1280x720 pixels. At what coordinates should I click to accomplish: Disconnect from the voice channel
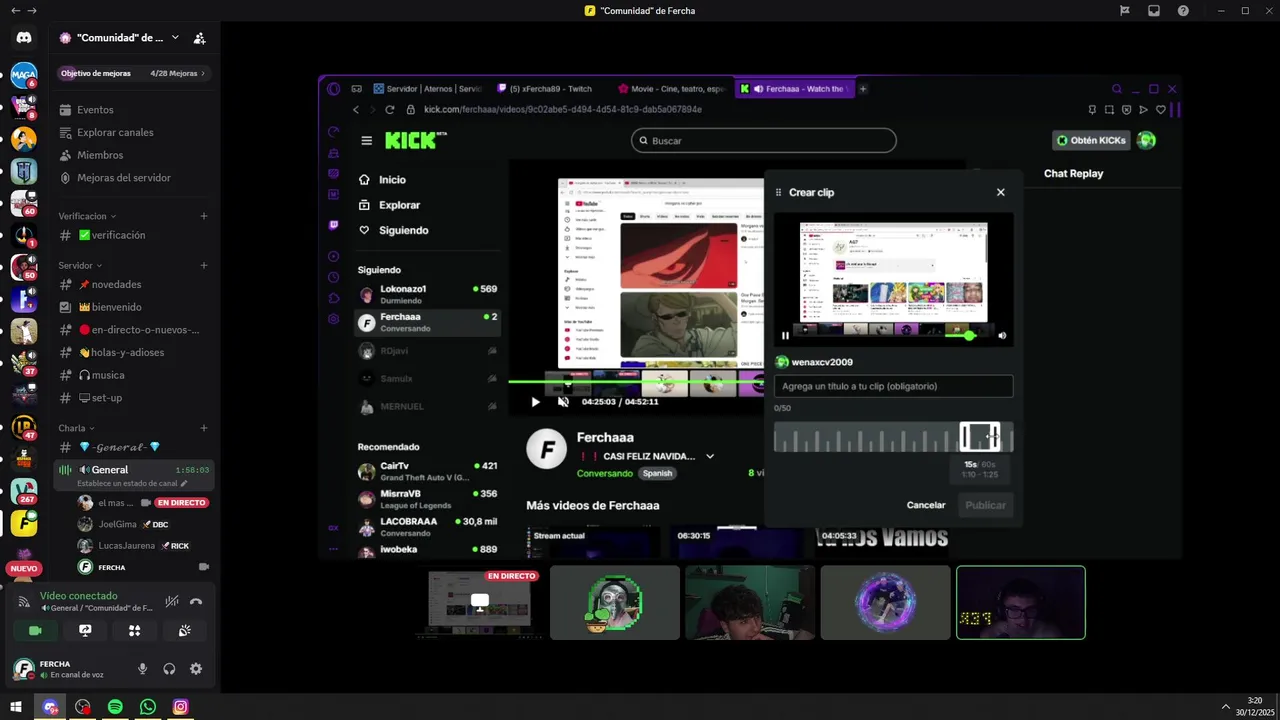pyautogui.click(x=196, y=601)
